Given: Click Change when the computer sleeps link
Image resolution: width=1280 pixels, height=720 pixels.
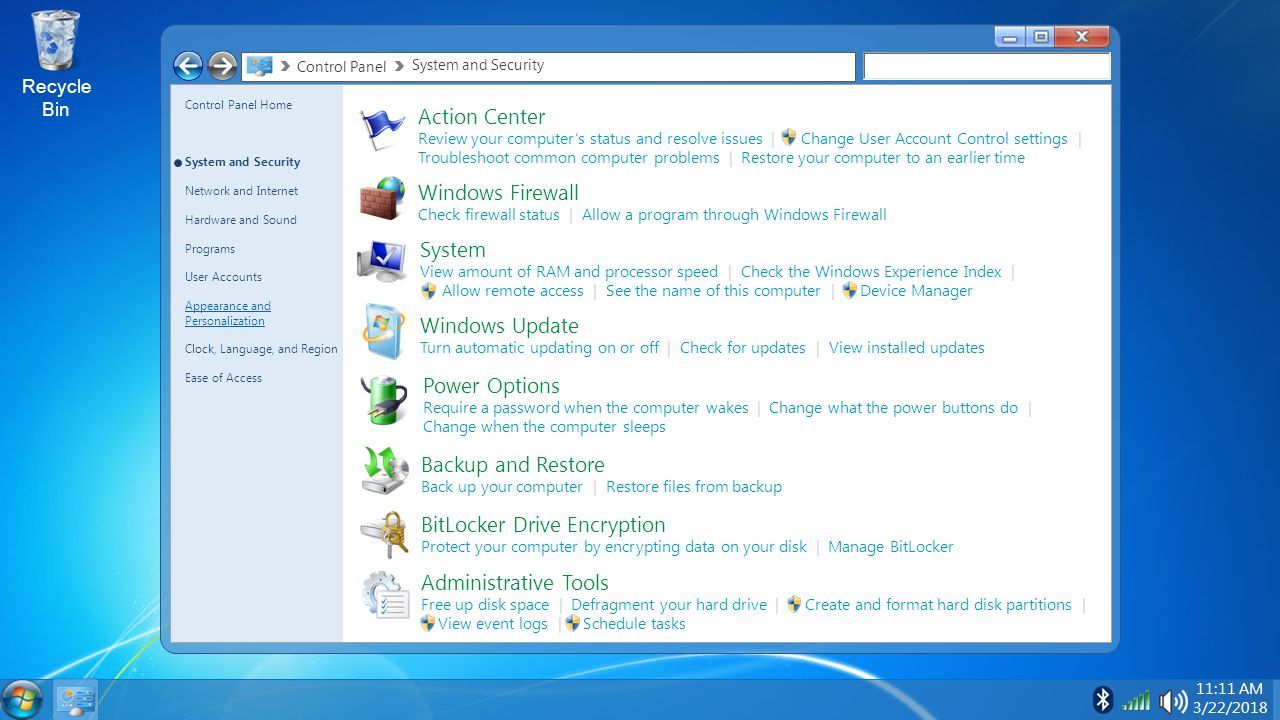Looking at the screenshot, I should tap(544, 427).
